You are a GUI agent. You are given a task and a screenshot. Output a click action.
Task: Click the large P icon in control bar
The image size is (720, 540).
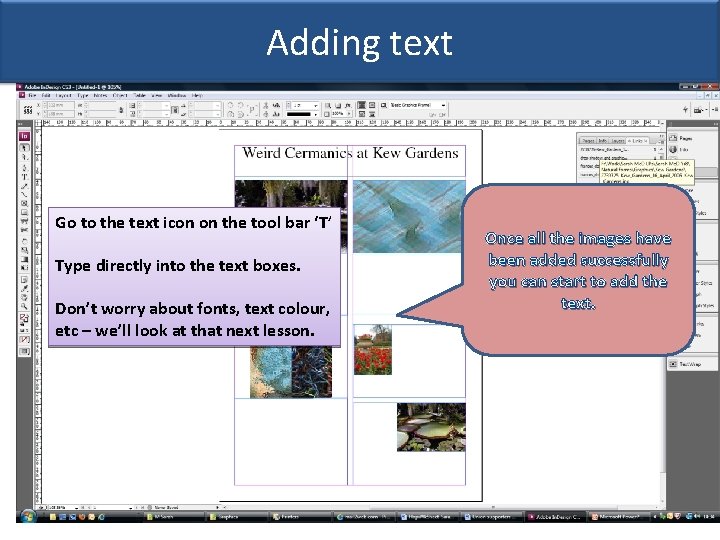[252, 110]
